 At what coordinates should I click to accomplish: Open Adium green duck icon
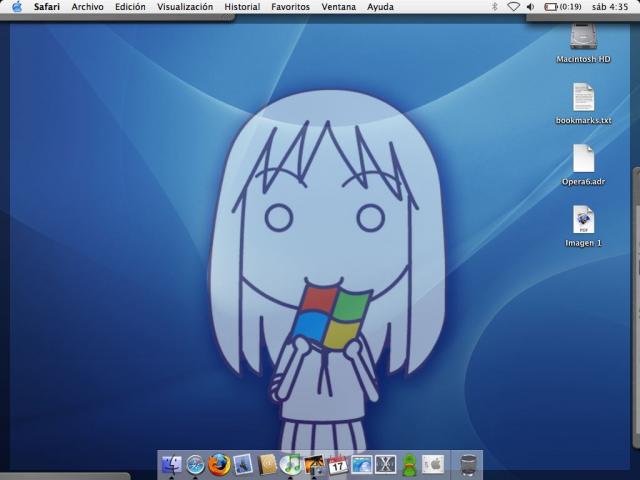409,465
